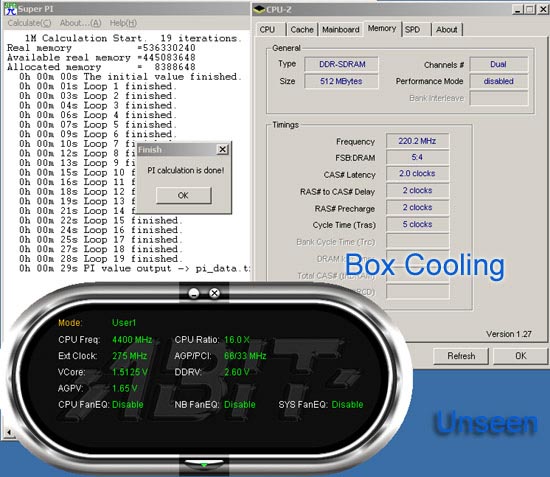Open the About tab in CPU-Z
This screenshot has height=477, width=550.
[447, 30]
